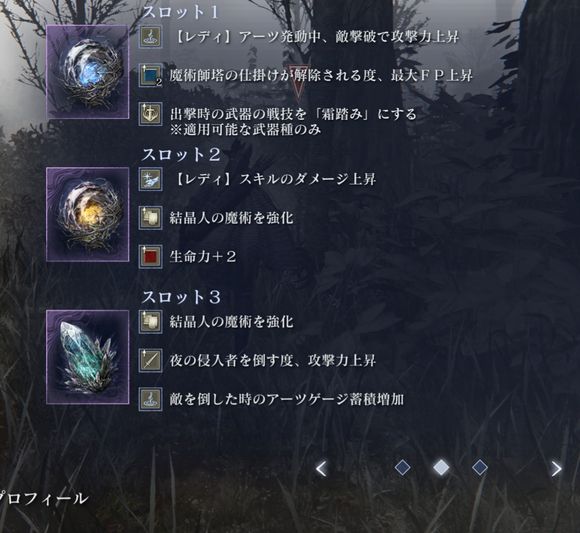Click the skill damage icon in Slot 2

point(151,179)
